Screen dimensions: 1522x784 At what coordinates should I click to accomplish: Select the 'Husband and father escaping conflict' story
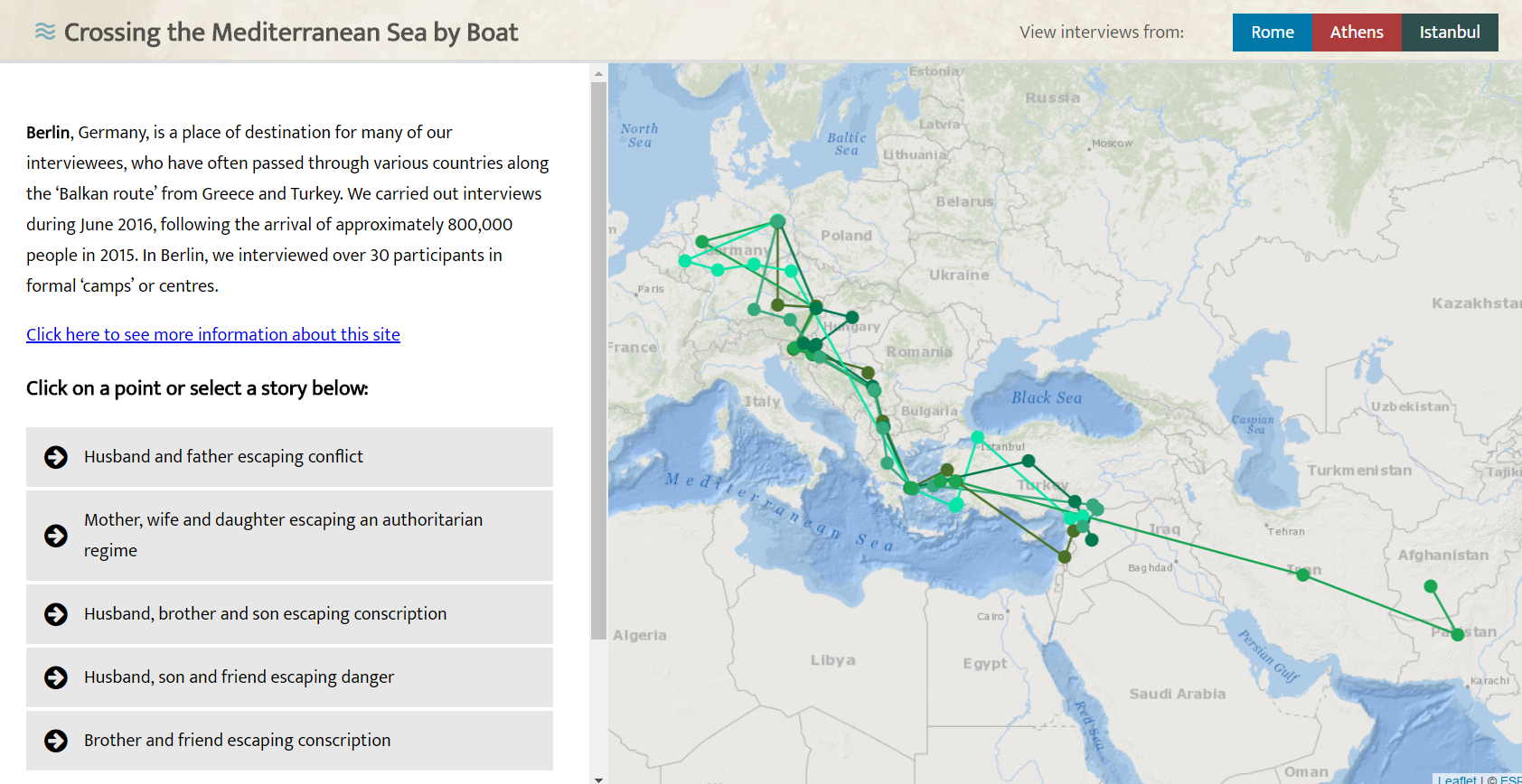(223, 457)
